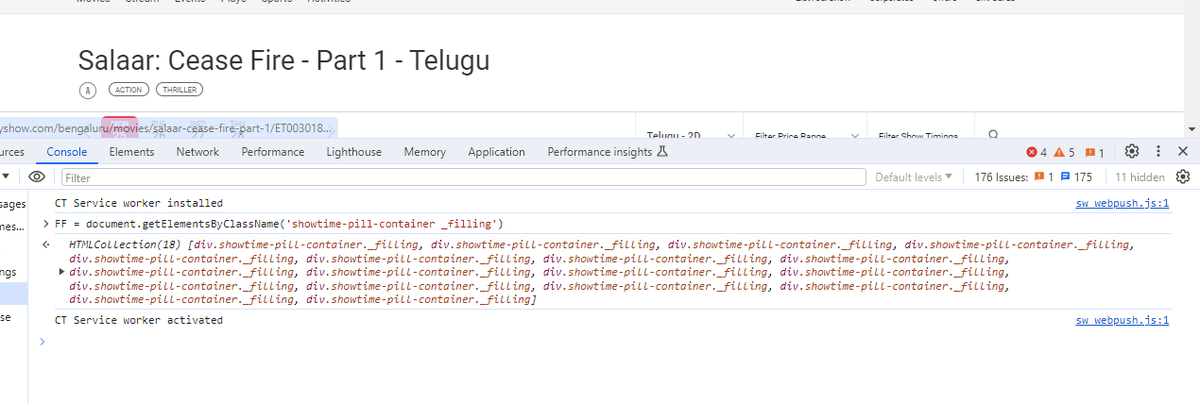Click the ACTION genre tag
Screen dimensions: 1200x404
coord(129,90)
